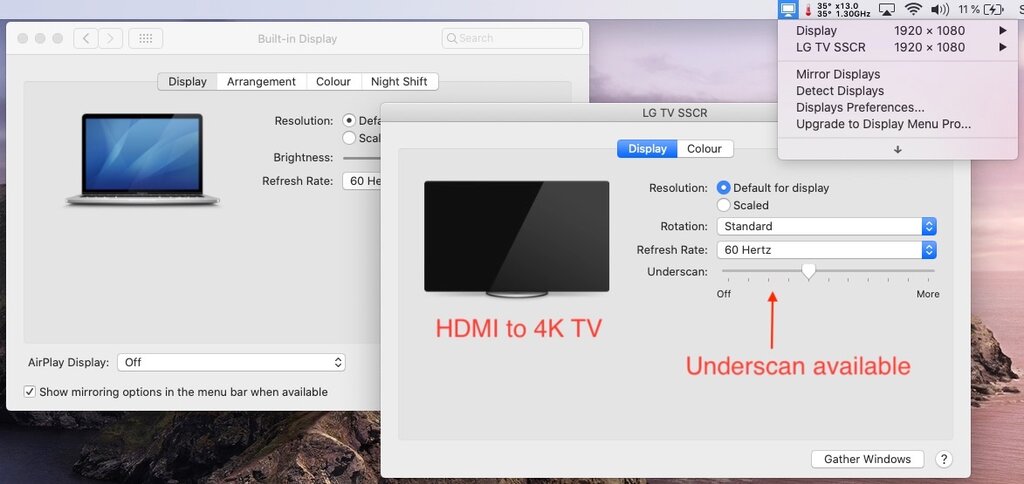Click the Brightness slider in Built-in Display
1024x484 pixels.
point(362,157)
